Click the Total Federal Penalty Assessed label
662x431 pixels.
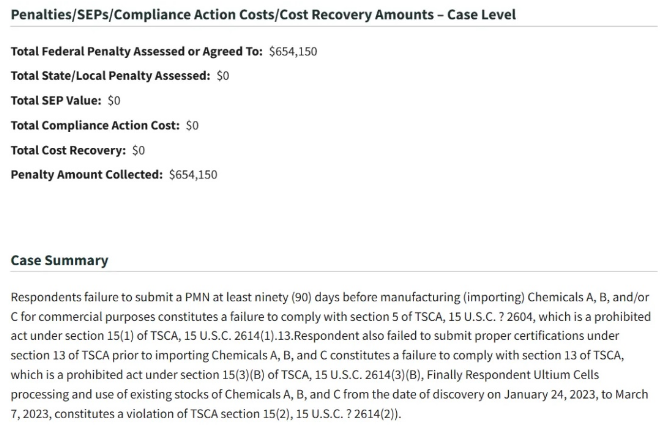pos(136,52)
